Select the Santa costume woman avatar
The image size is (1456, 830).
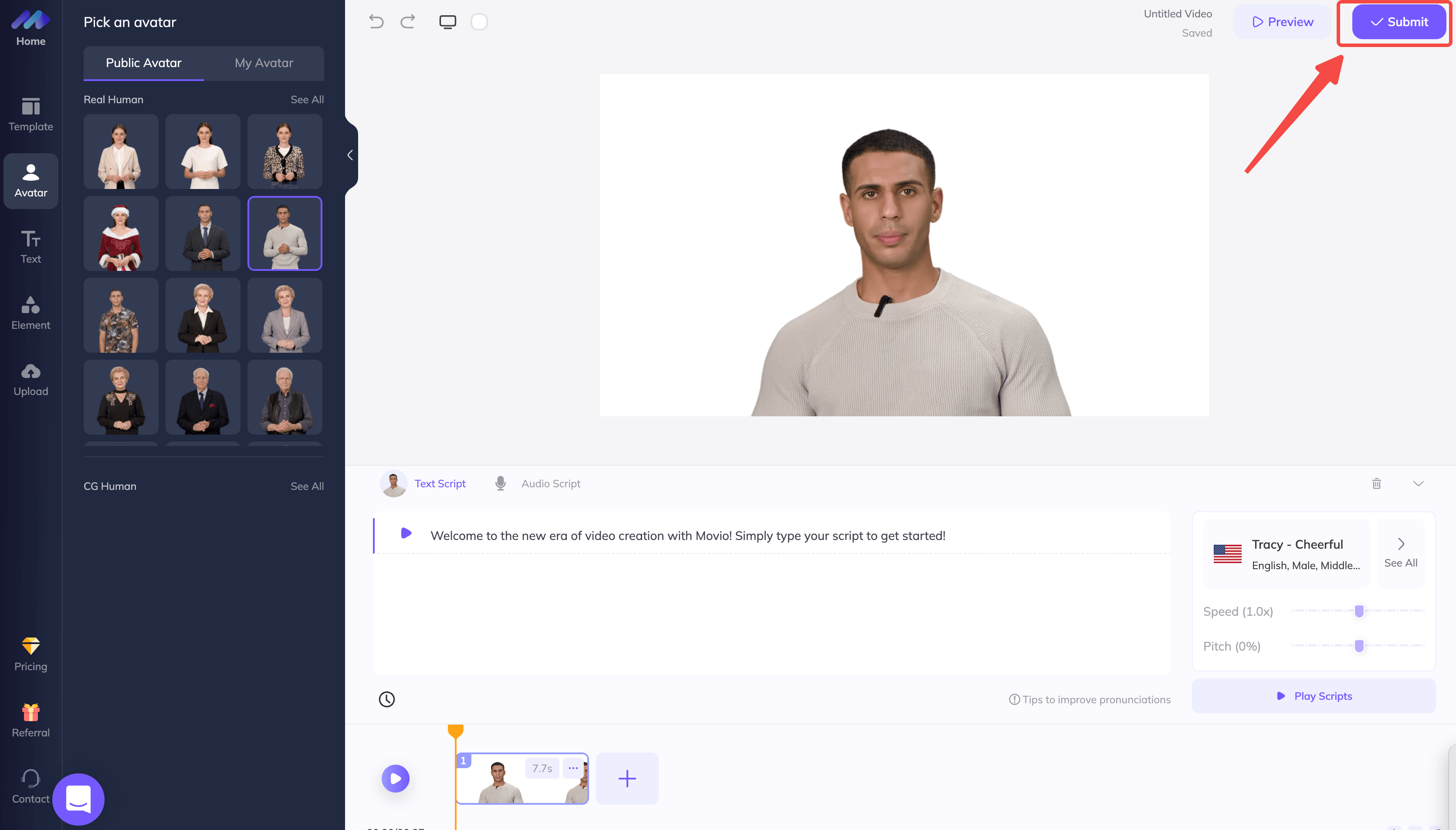click(121, 233)
